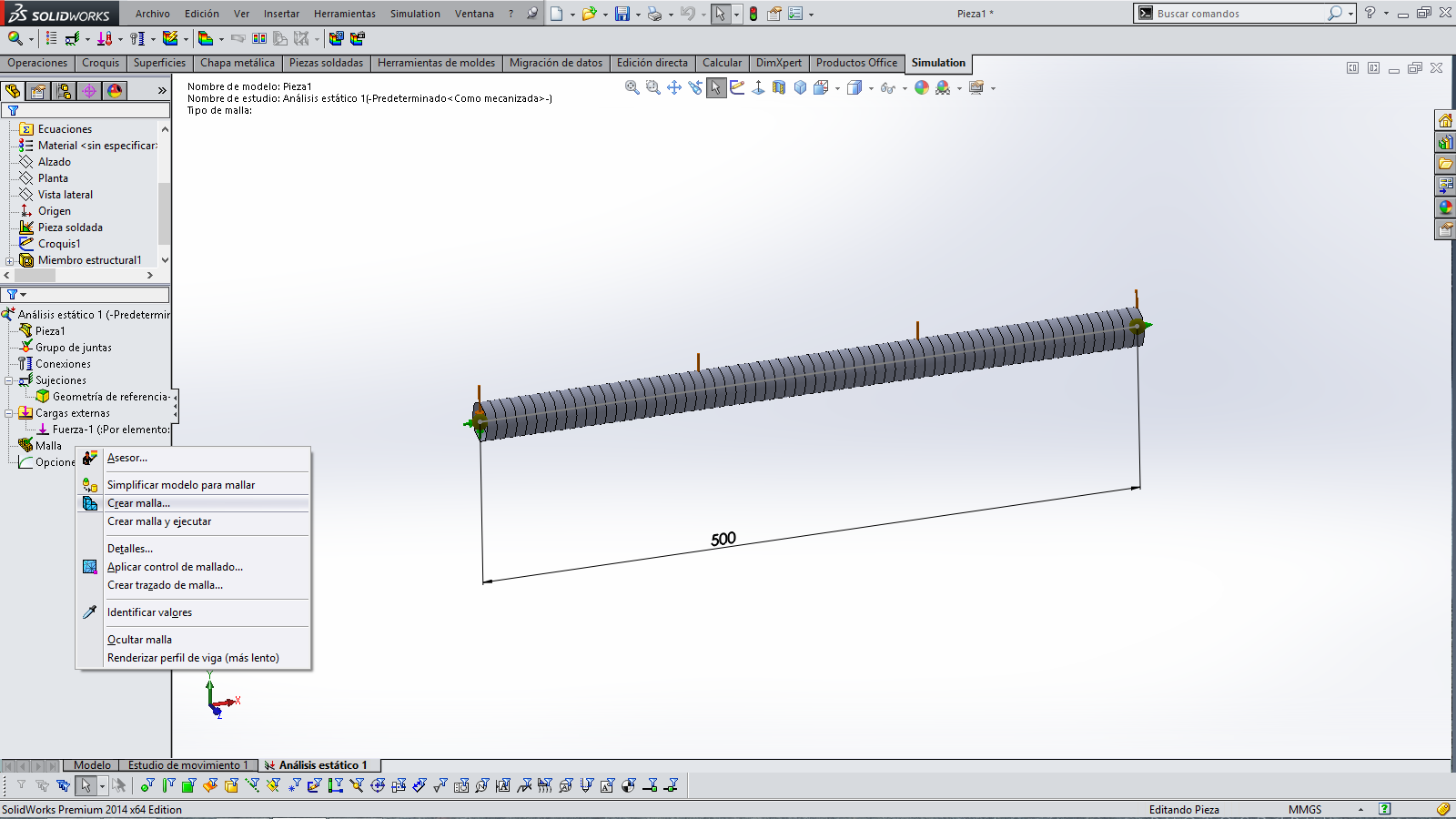Click the Save icon in top toolbar
The image size is (1456, 819).
coord(622,14)
